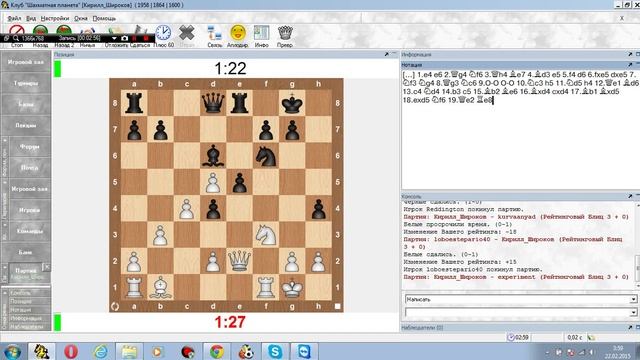Click the Стоп no-entry toolbar icon
Viewport: 640px width, 360px height.
(17, 30)
